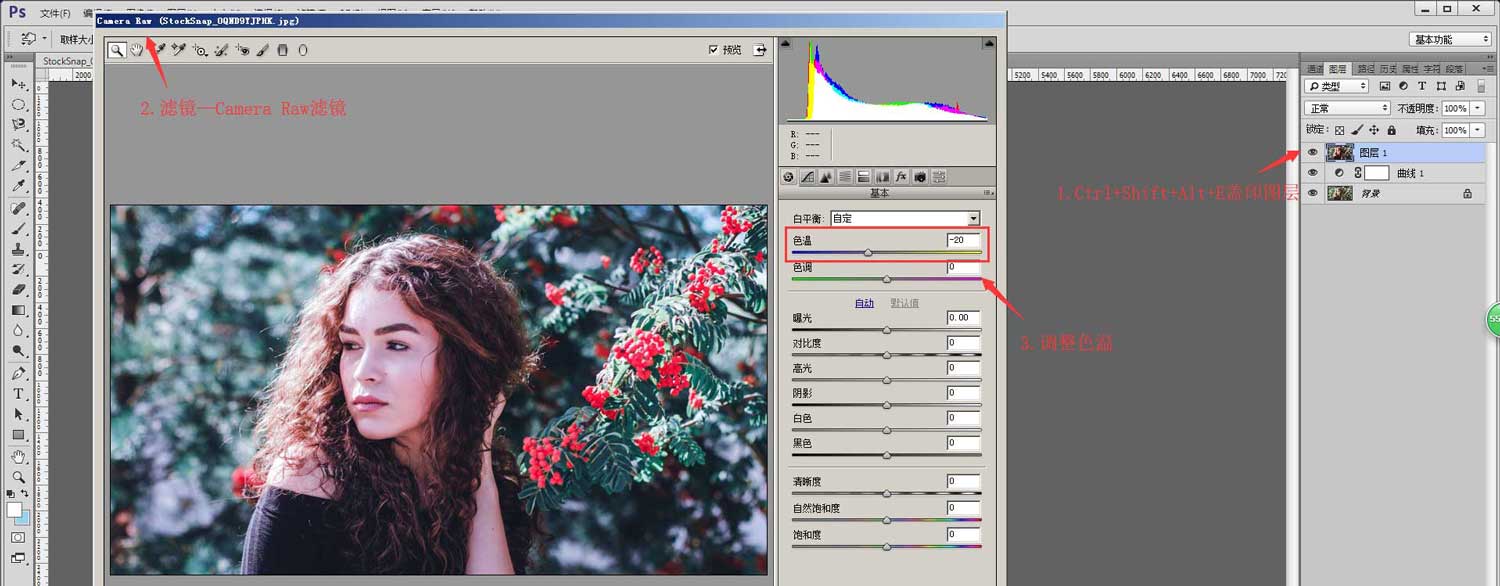Toggle highlight clipping warning on histogram
This screenshot has height=586, width=1500.
tap(990, 43)
